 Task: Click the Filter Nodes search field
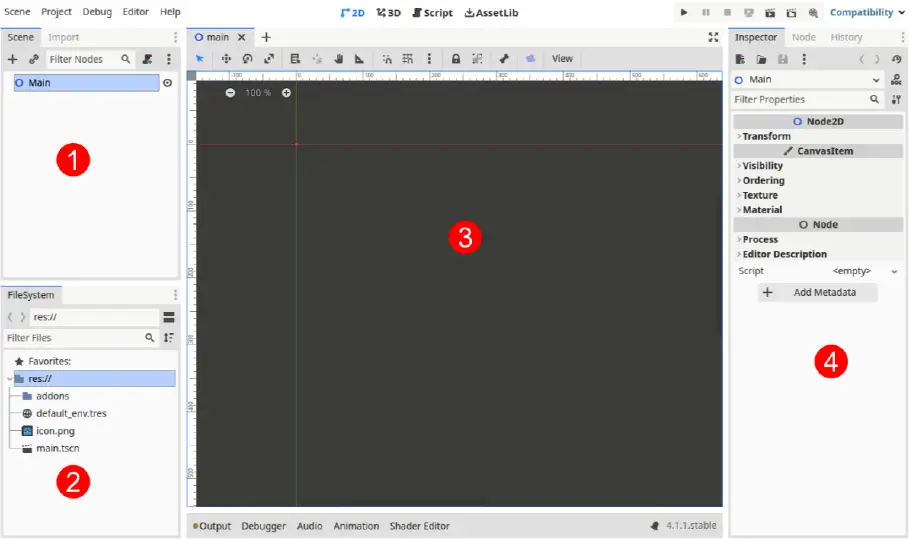pos(84,60)
